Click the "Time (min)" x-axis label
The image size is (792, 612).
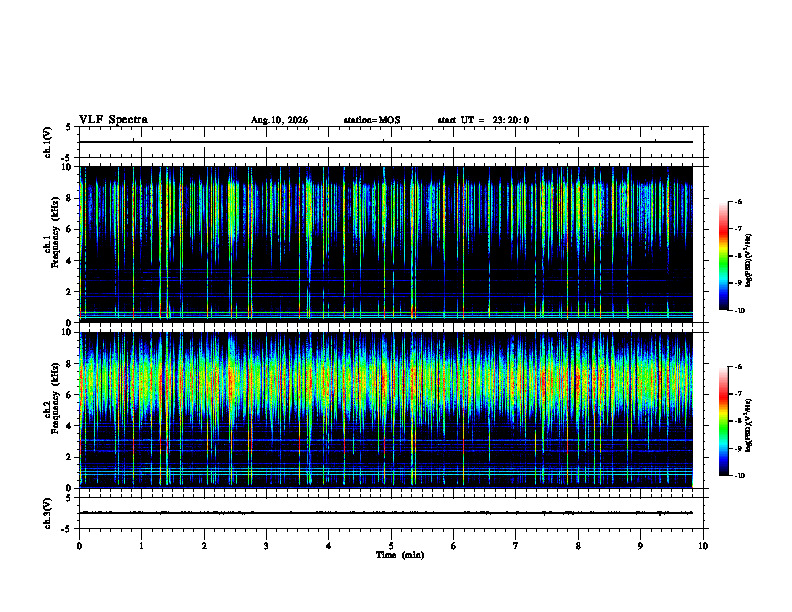coord(400,555)
